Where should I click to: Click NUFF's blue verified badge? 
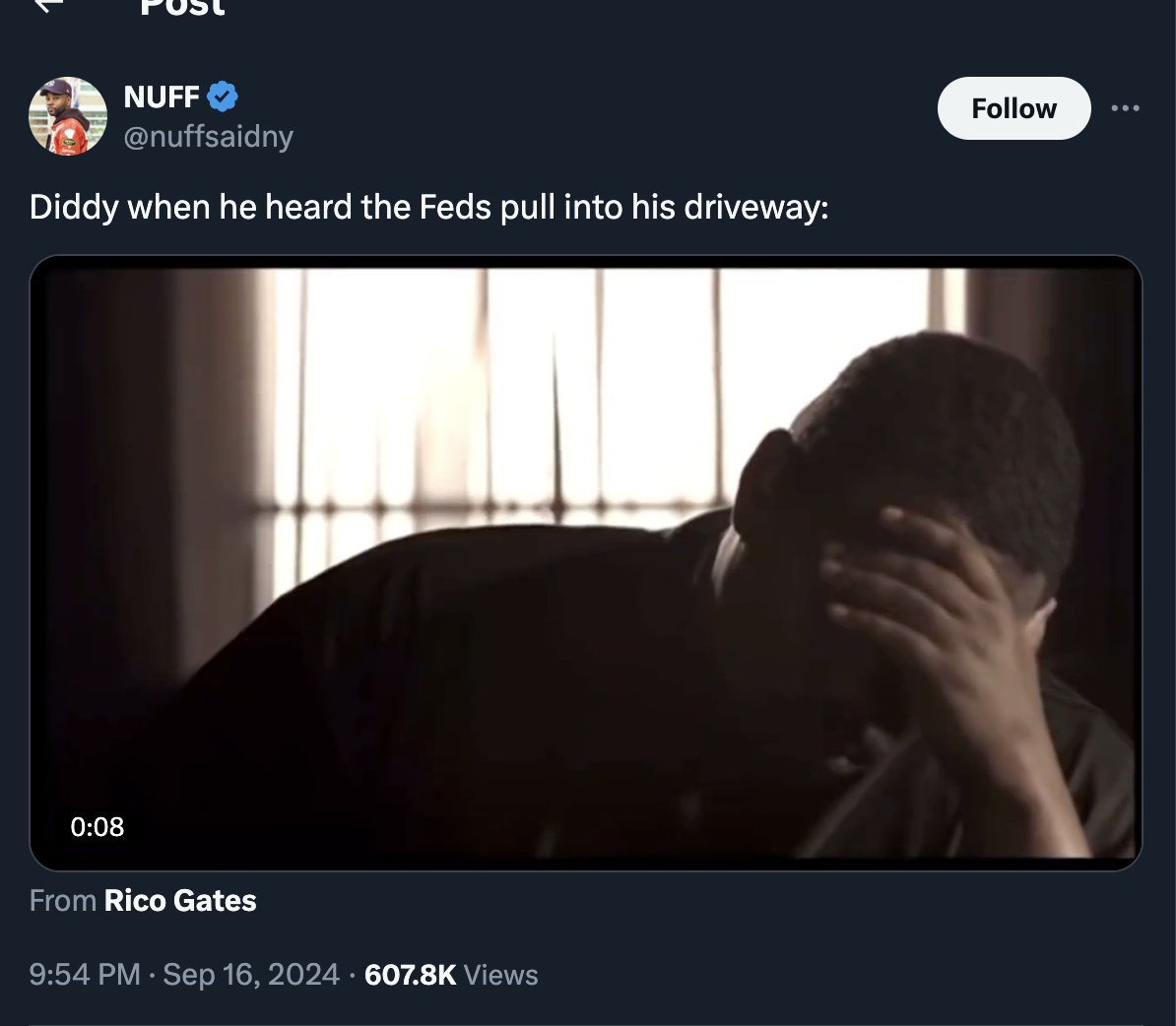coord(222,96)
